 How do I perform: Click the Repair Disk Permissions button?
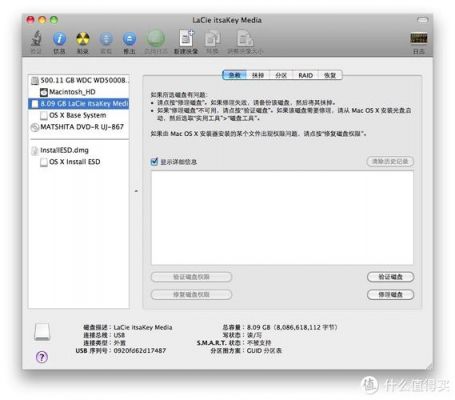191,294
